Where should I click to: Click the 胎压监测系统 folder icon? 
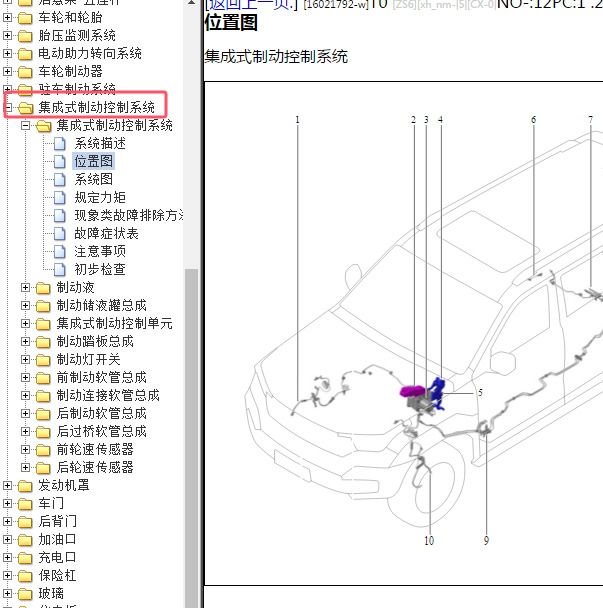[25, 36]
